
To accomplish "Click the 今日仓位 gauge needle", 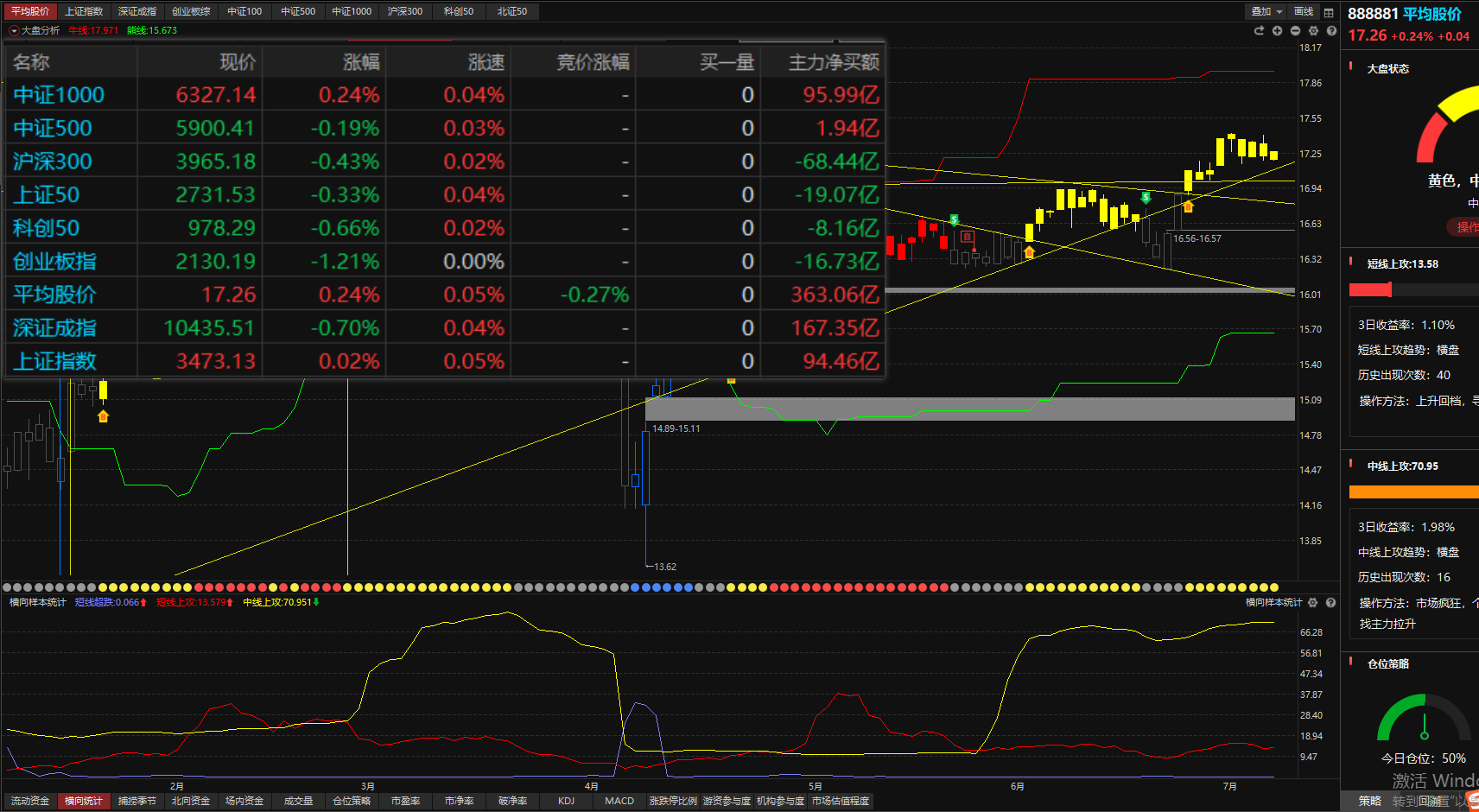I will click(1424, 726).
